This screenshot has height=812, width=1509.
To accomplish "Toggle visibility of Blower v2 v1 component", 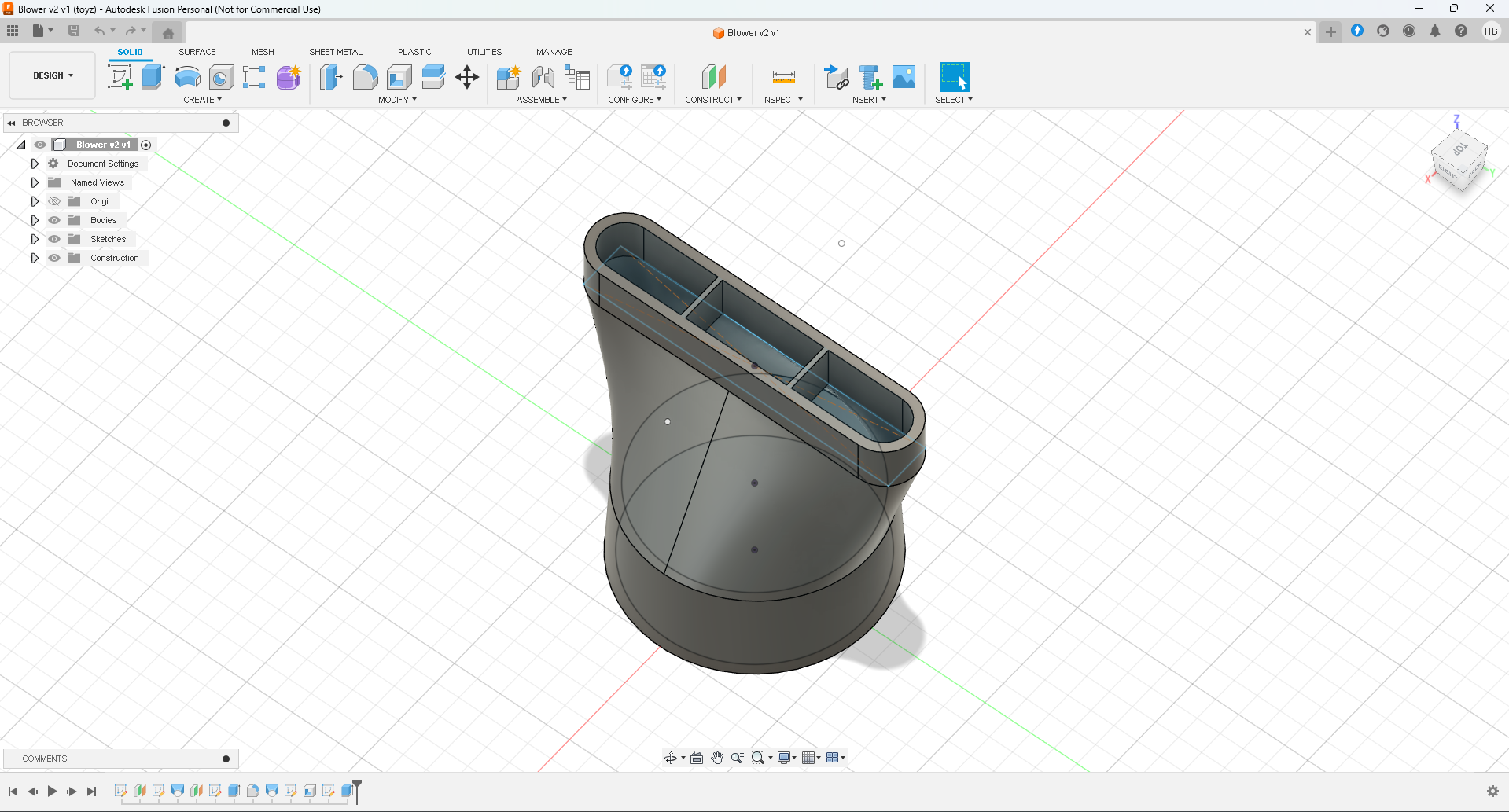I will [40, 145].
